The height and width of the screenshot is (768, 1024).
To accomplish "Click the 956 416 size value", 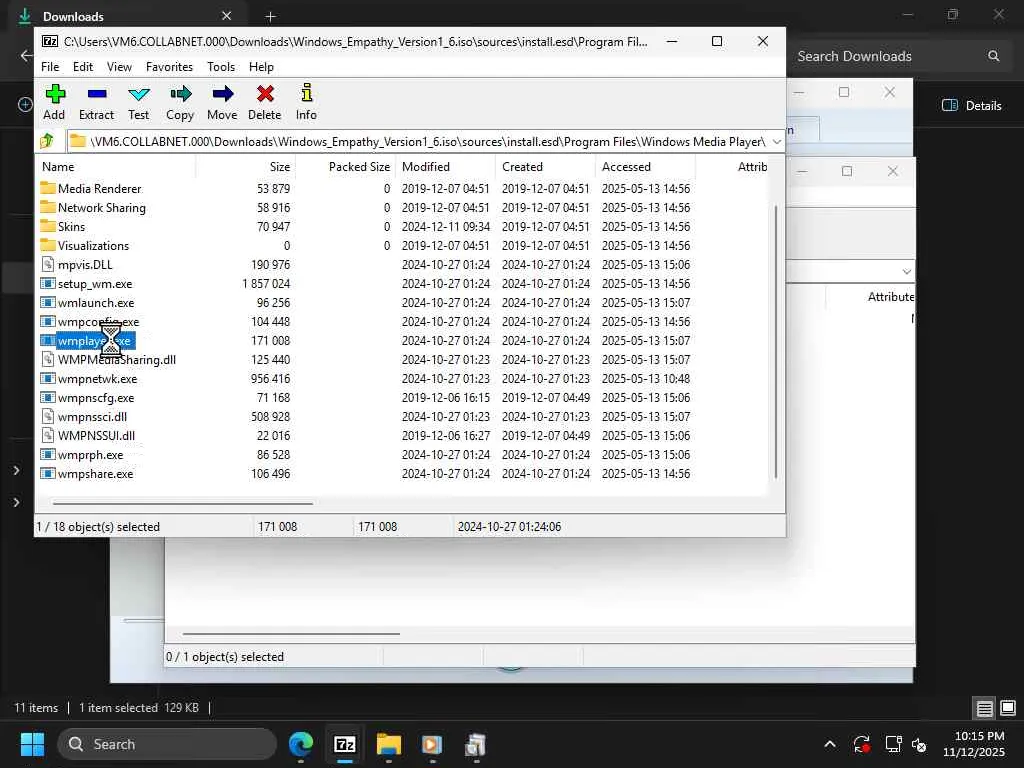I will point(270,379).
